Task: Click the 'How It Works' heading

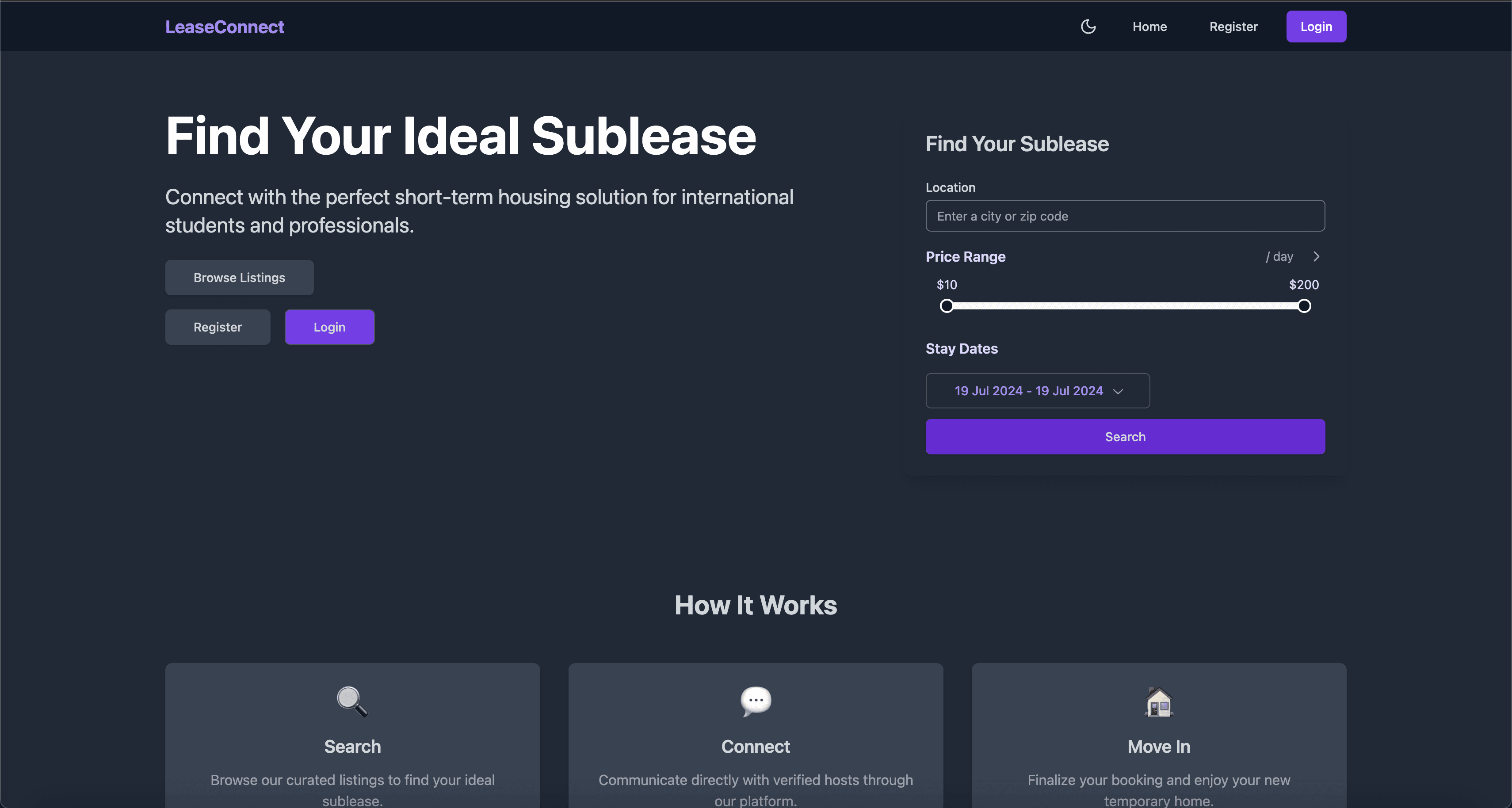Action: (756, 605)
